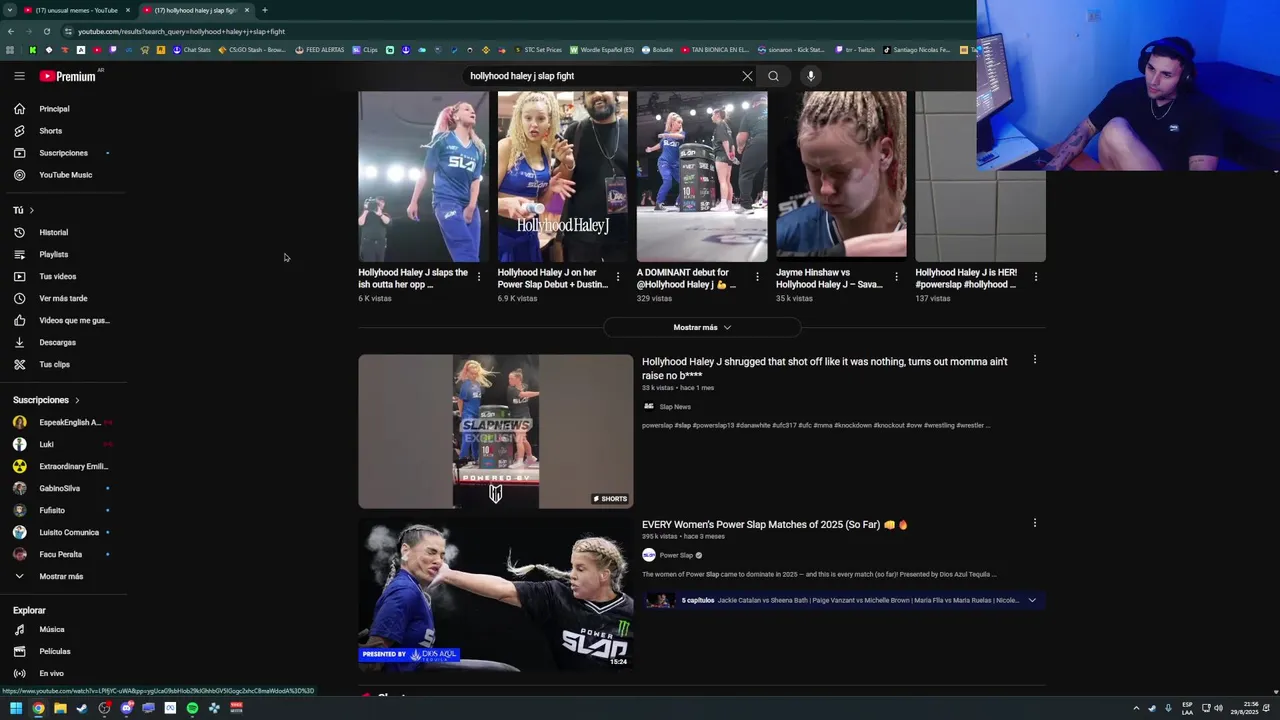
Task: Open GabinoSilva channel subscription
Action: 63,488
